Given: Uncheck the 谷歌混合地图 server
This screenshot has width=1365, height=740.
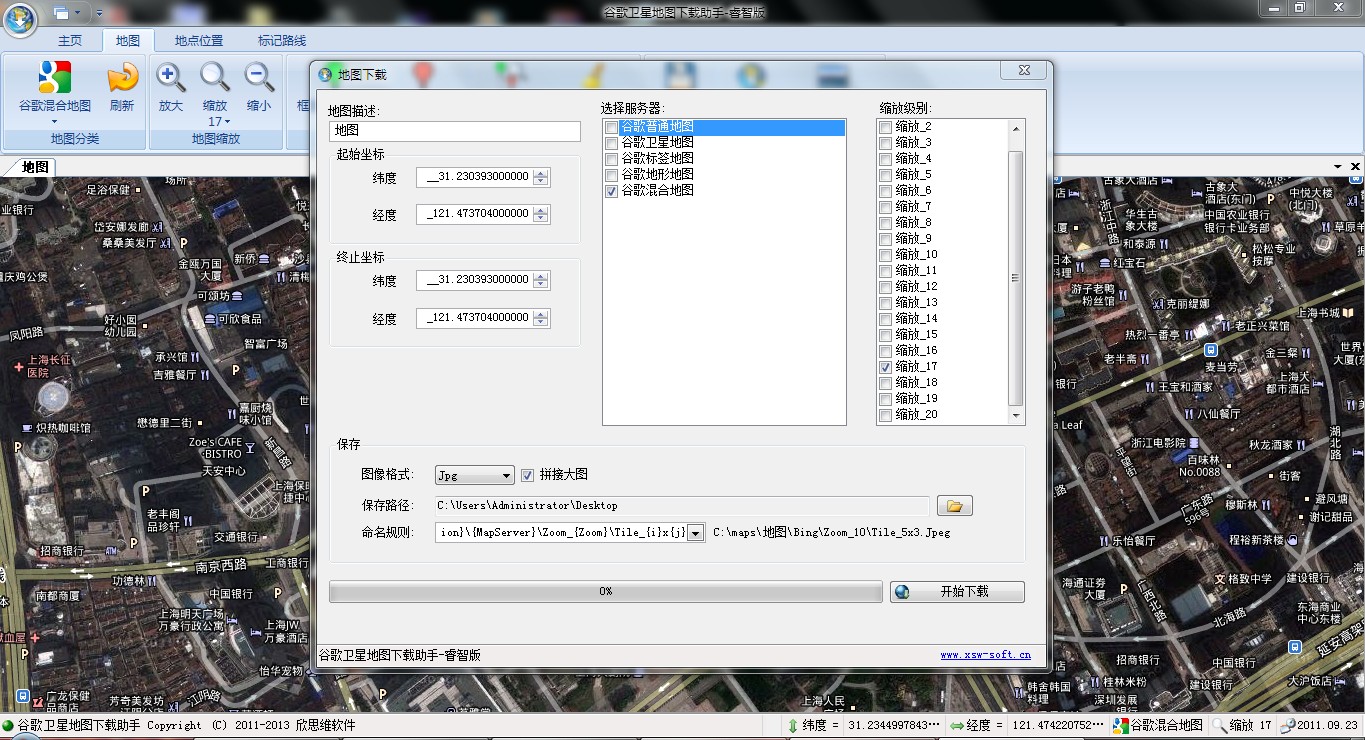Looking at the screenshot, I should [611, 191].
